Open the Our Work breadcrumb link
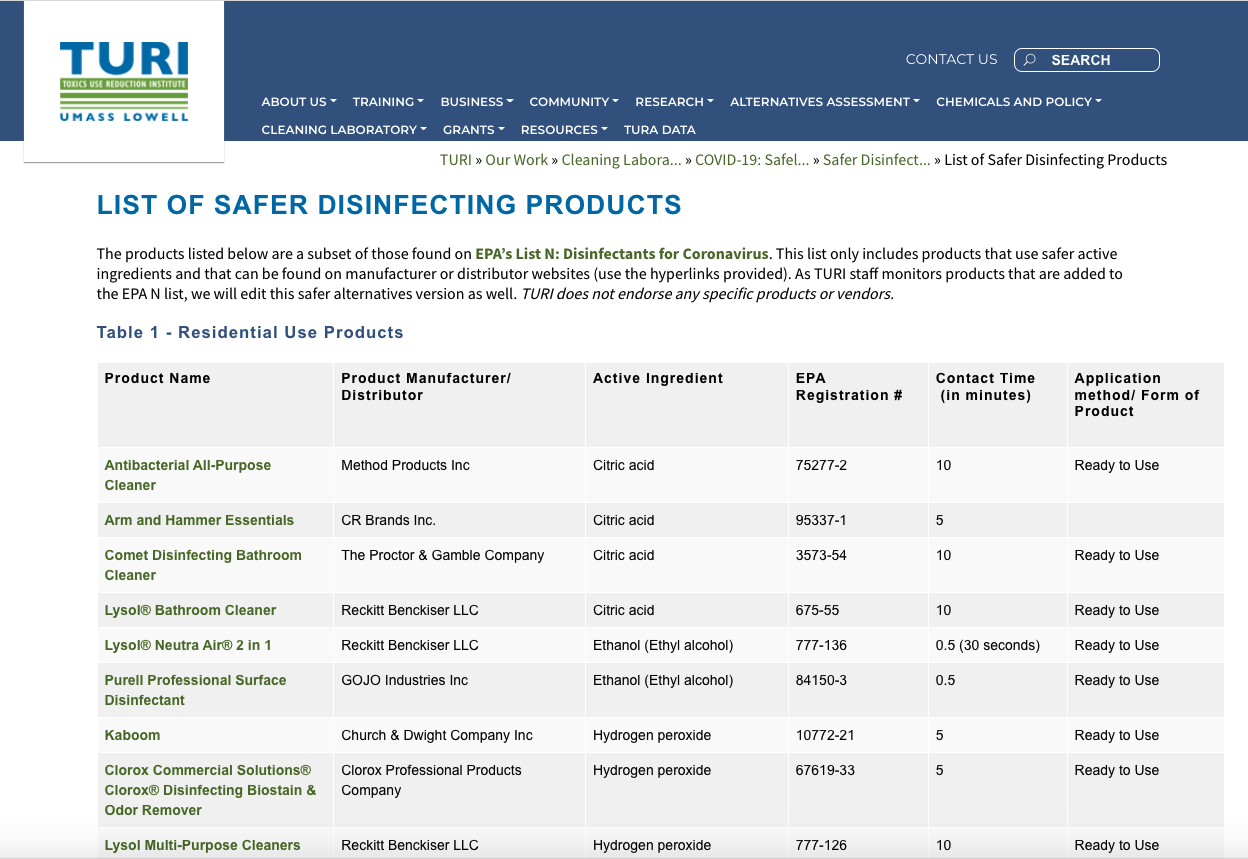Viewport: 1248px width, 859px height. (516, 160)
